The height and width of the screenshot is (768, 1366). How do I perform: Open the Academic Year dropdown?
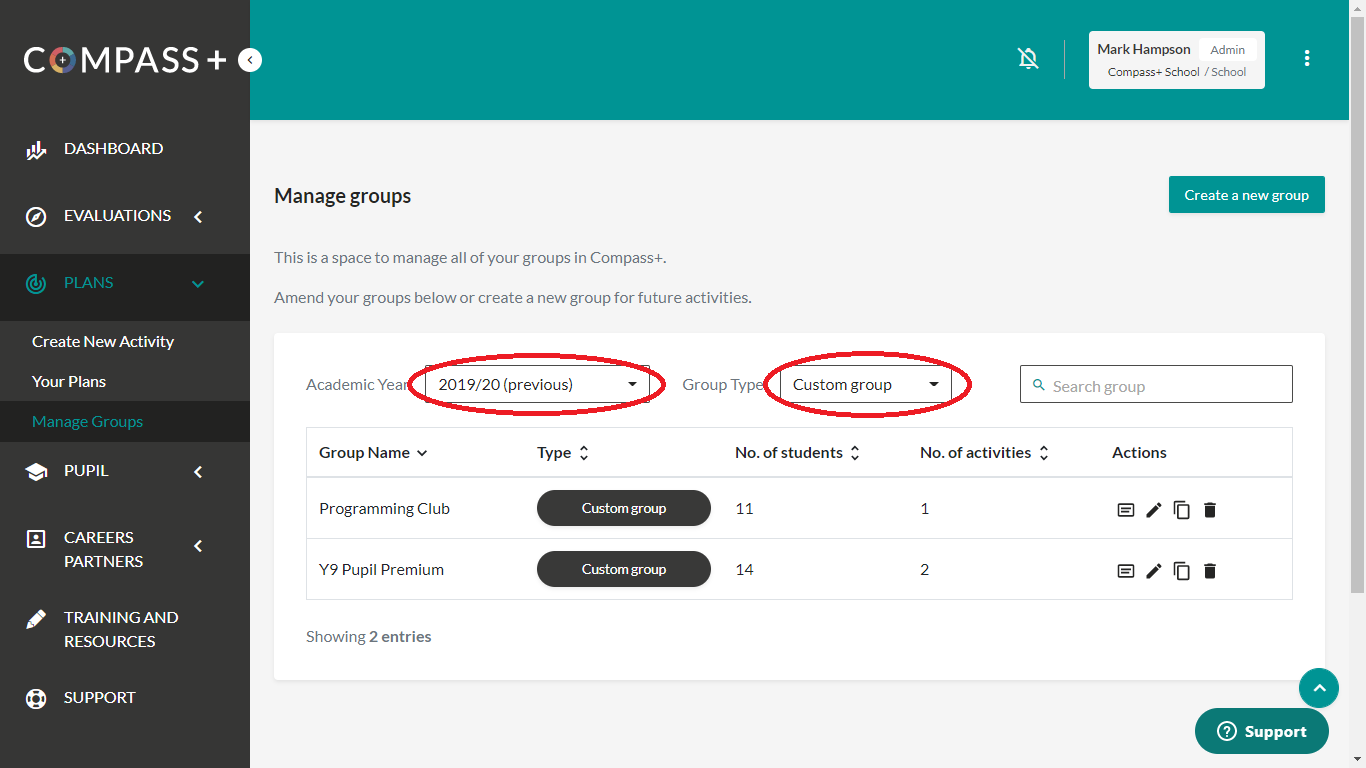pyautogui.click(x=538, y=385)
